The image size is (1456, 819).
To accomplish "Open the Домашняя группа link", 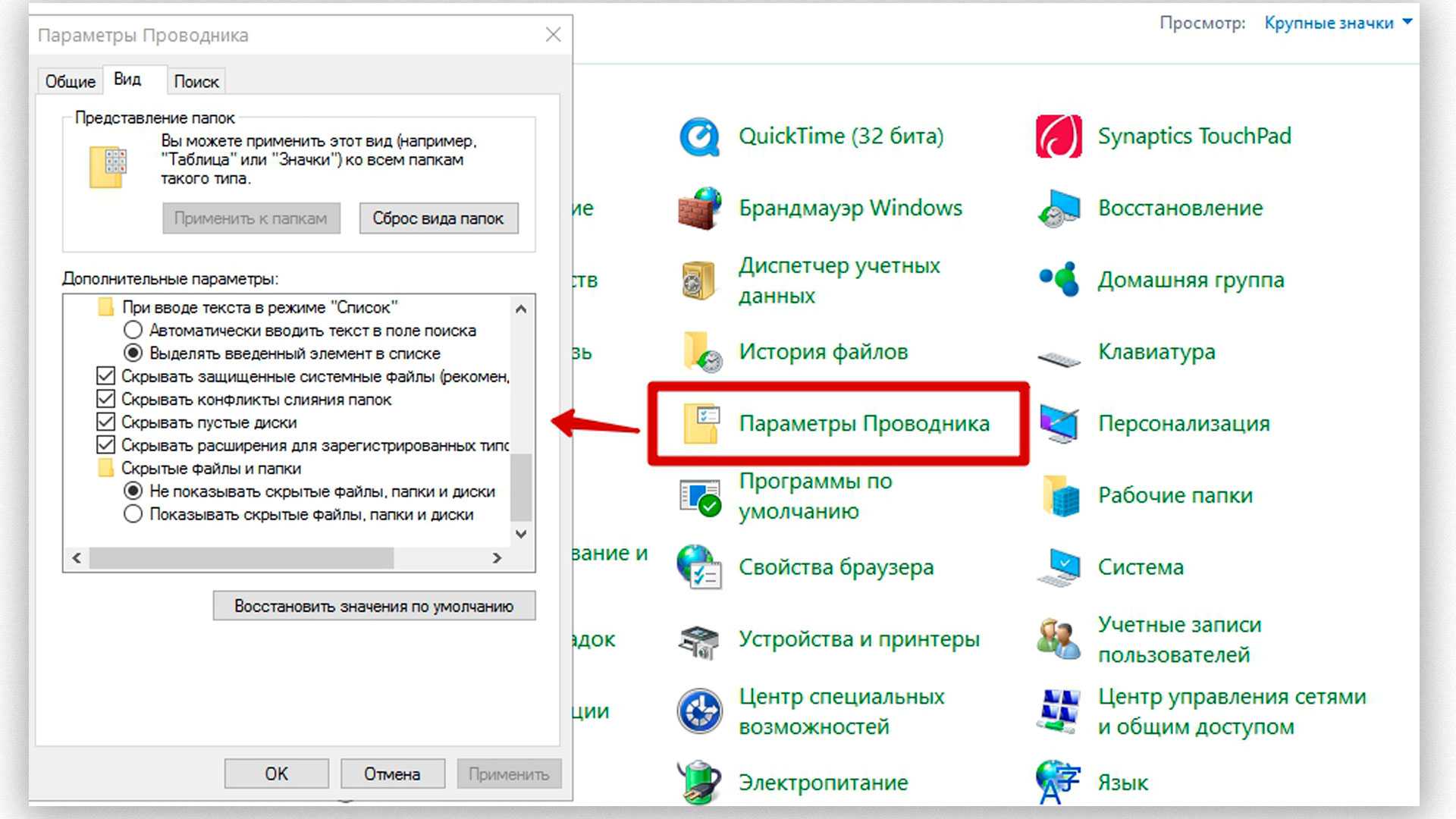I will pyautogui.click(x=1191, y=280).
